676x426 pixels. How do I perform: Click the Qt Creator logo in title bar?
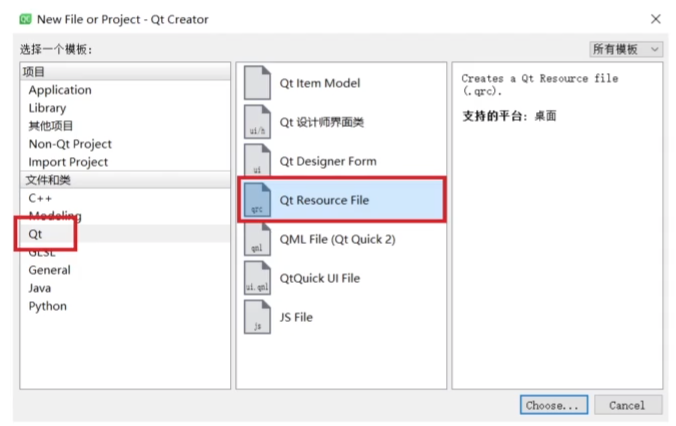(25, 19)
